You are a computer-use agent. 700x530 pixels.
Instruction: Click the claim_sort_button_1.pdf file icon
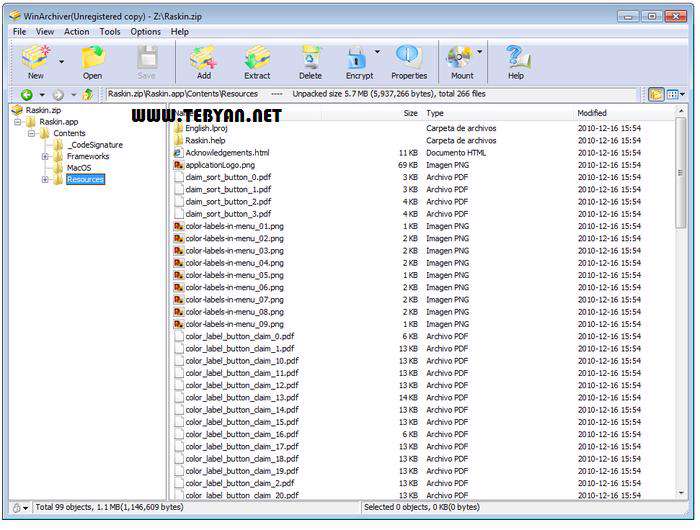click(179, 189)
